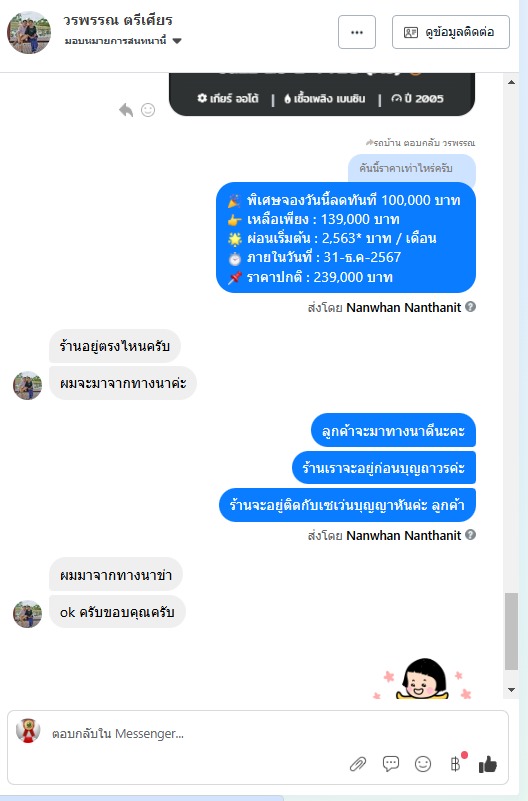Click the girl sticker at chat bottom
This screenshot has height=801, width=528.
pos(423,678)
